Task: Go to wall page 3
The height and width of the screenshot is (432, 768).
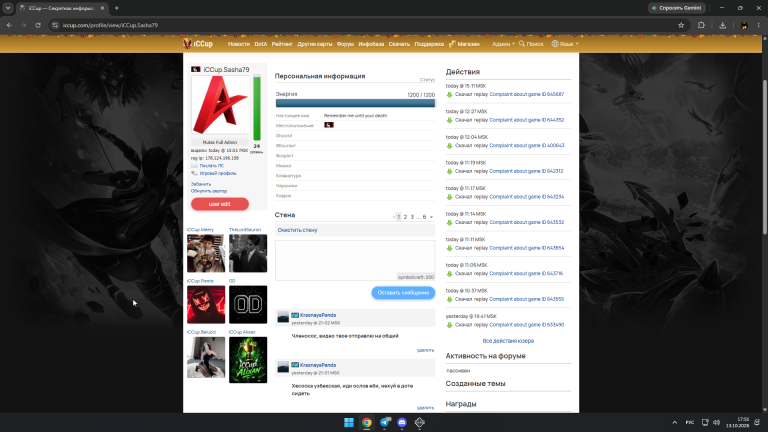Action: click(x=412, y=217)
